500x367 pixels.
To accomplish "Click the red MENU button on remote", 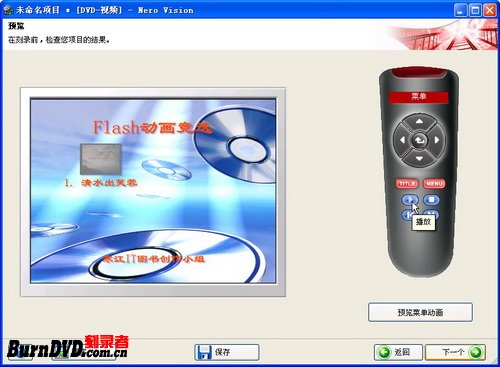I will (x=434, y=184).
